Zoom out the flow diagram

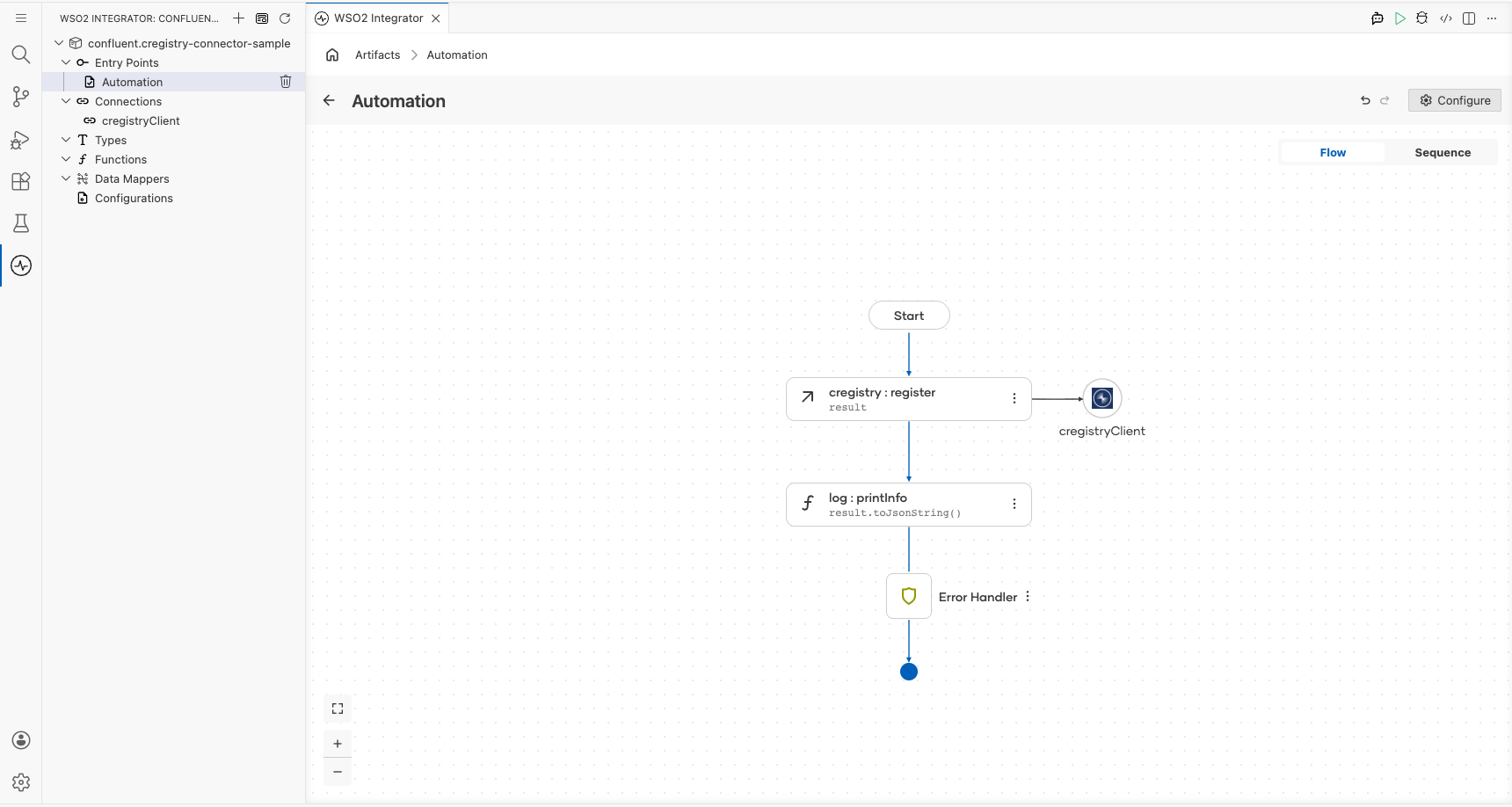tap(338, 772)
